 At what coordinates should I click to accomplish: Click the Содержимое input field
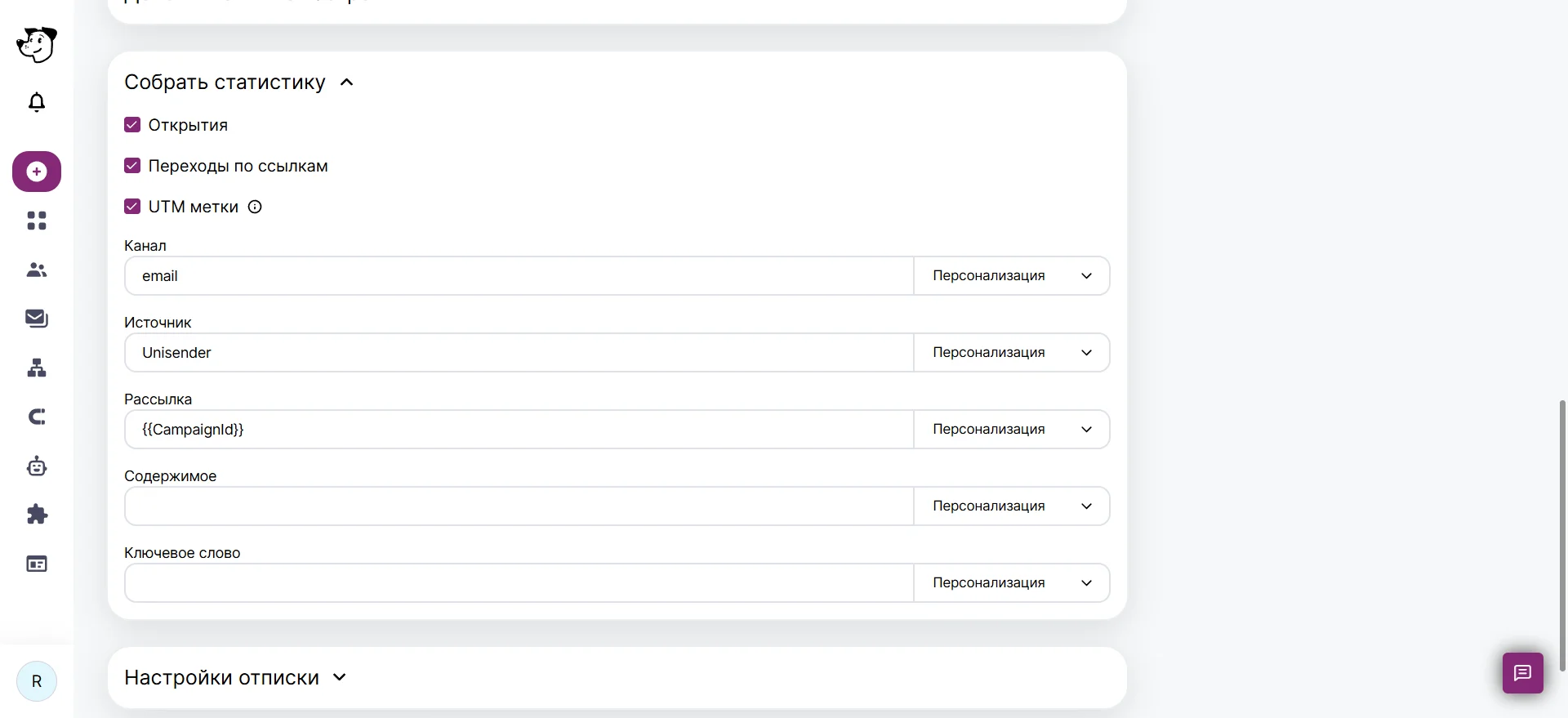pyautogui.click(x=519, y=506)
